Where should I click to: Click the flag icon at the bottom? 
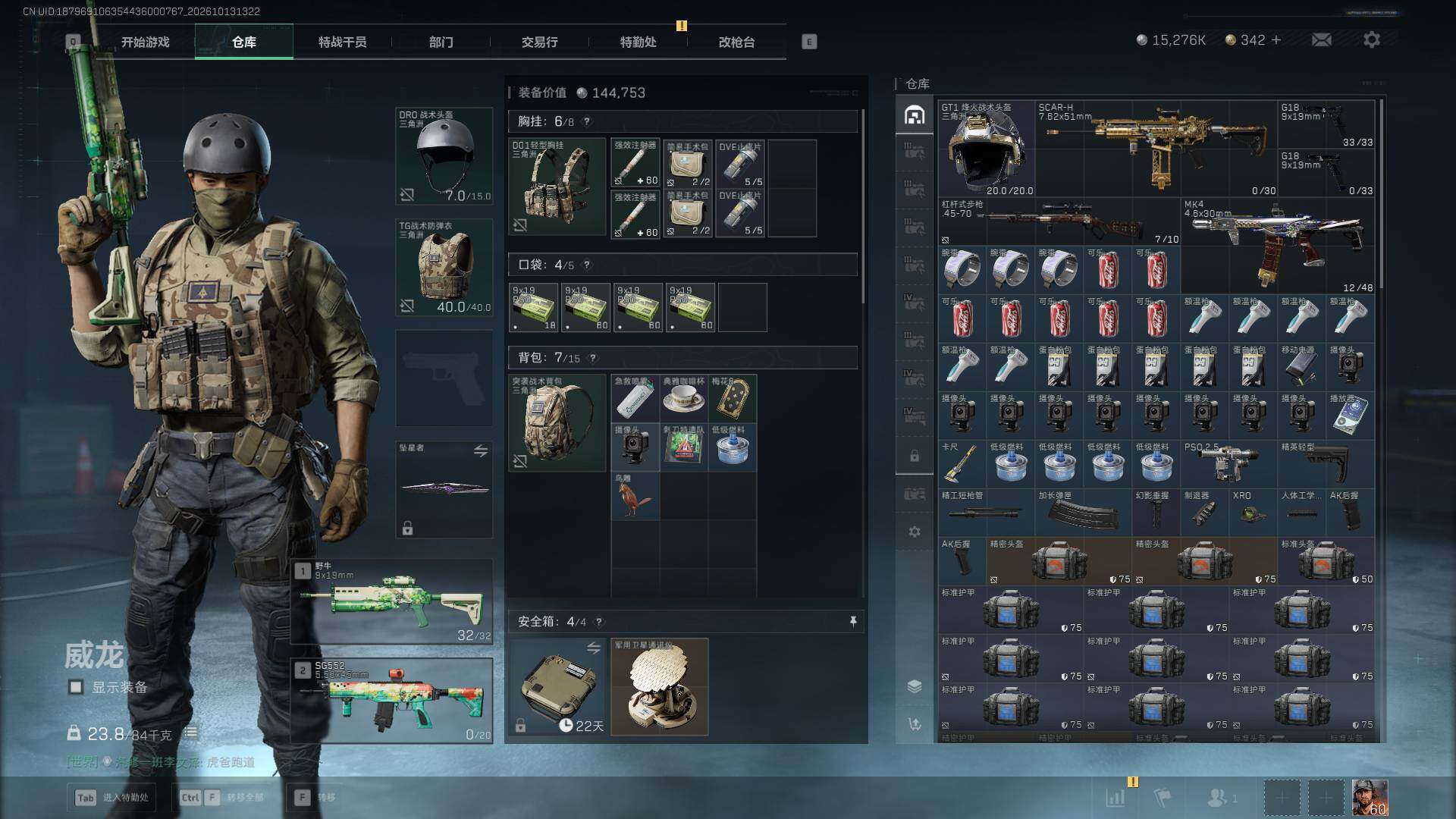click(1162, 798)
